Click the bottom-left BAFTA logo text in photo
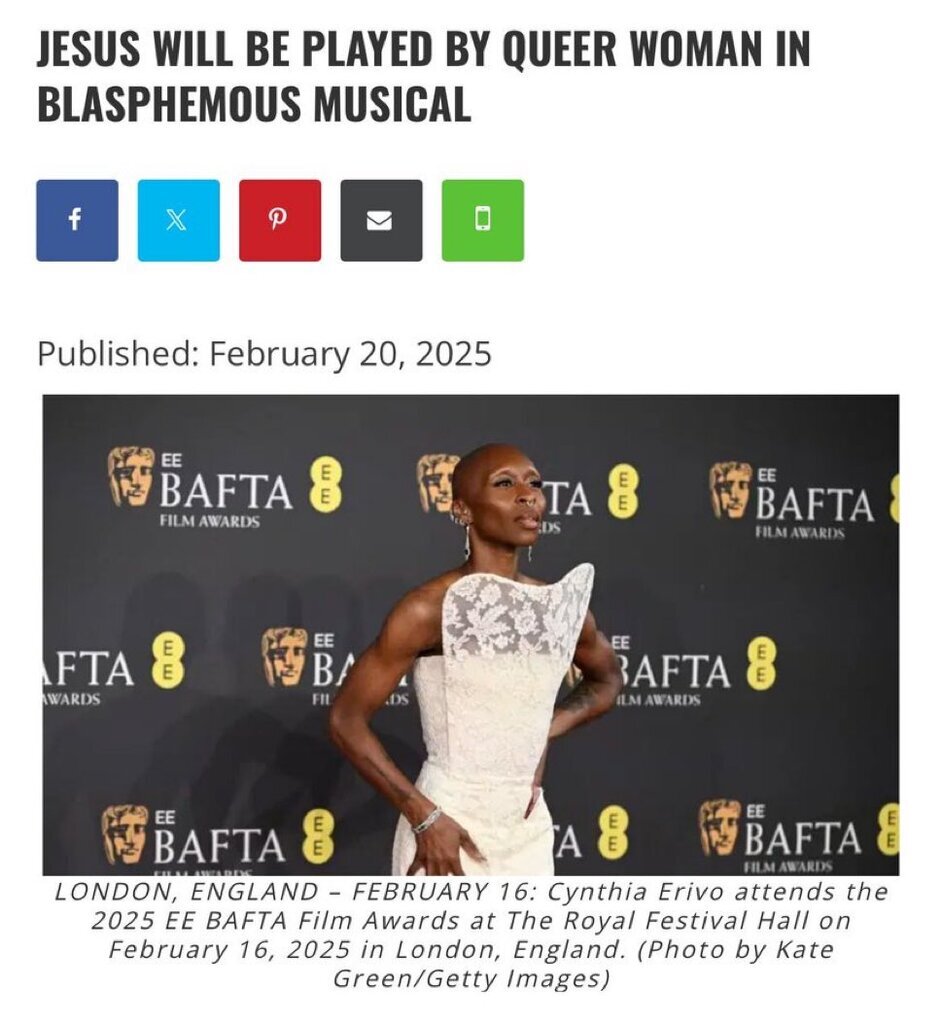 (219, 842)
